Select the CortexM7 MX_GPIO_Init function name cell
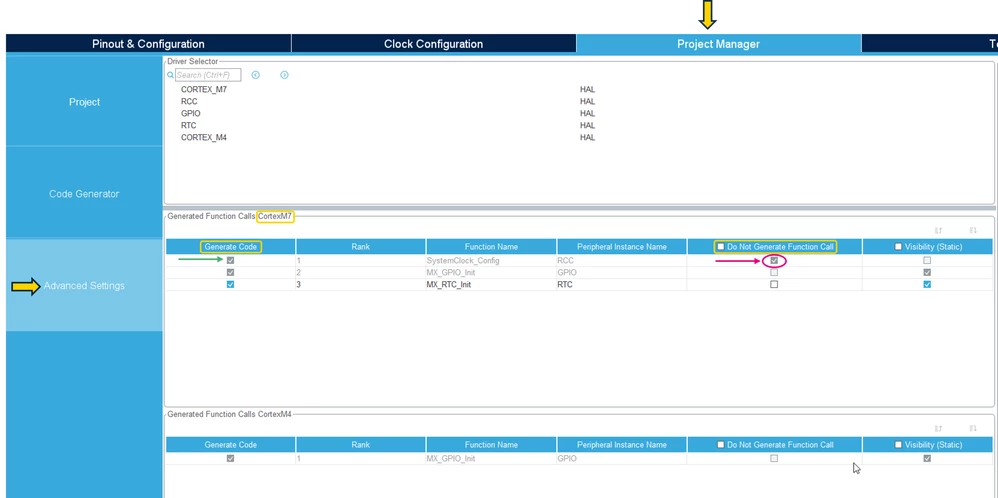This screenshot has width=998, height=498. [x=491, y=273]
